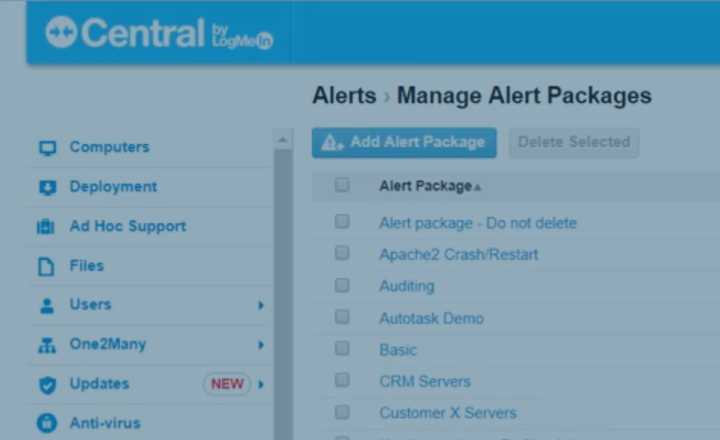720x440 pixels.
Task: Open the CRM Servers alert package link
Action: click(425, 381)
